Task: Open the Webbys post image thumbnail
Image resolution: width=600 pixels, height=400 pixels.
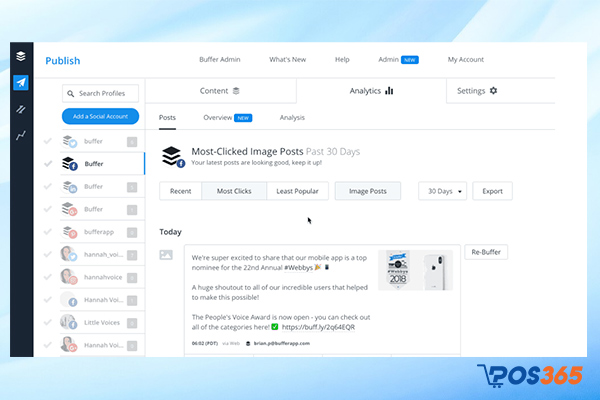Action: tap(415, 270)
